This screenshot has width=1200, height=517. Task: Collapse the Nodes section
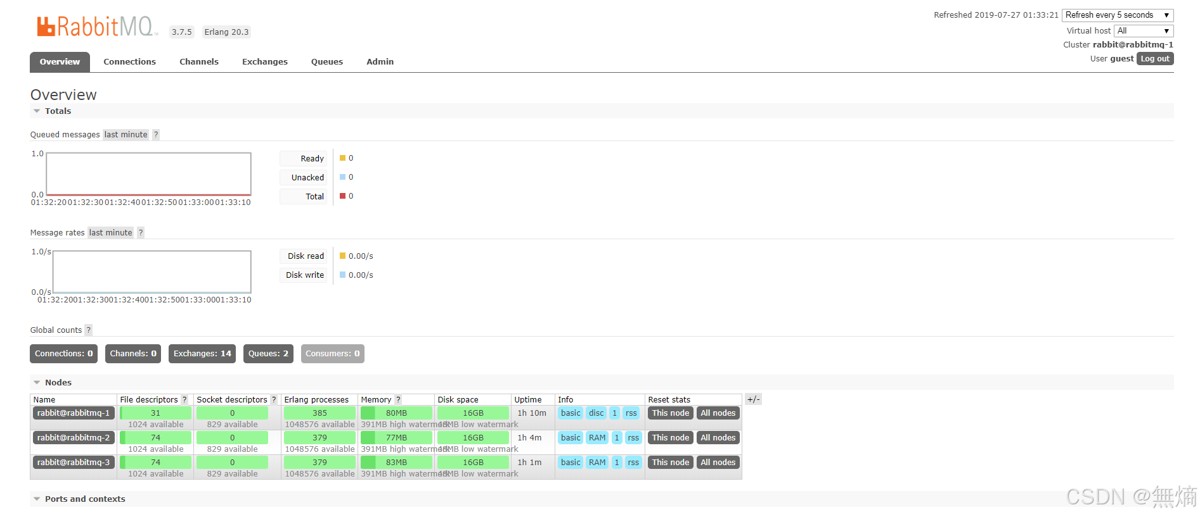[52, 382]
